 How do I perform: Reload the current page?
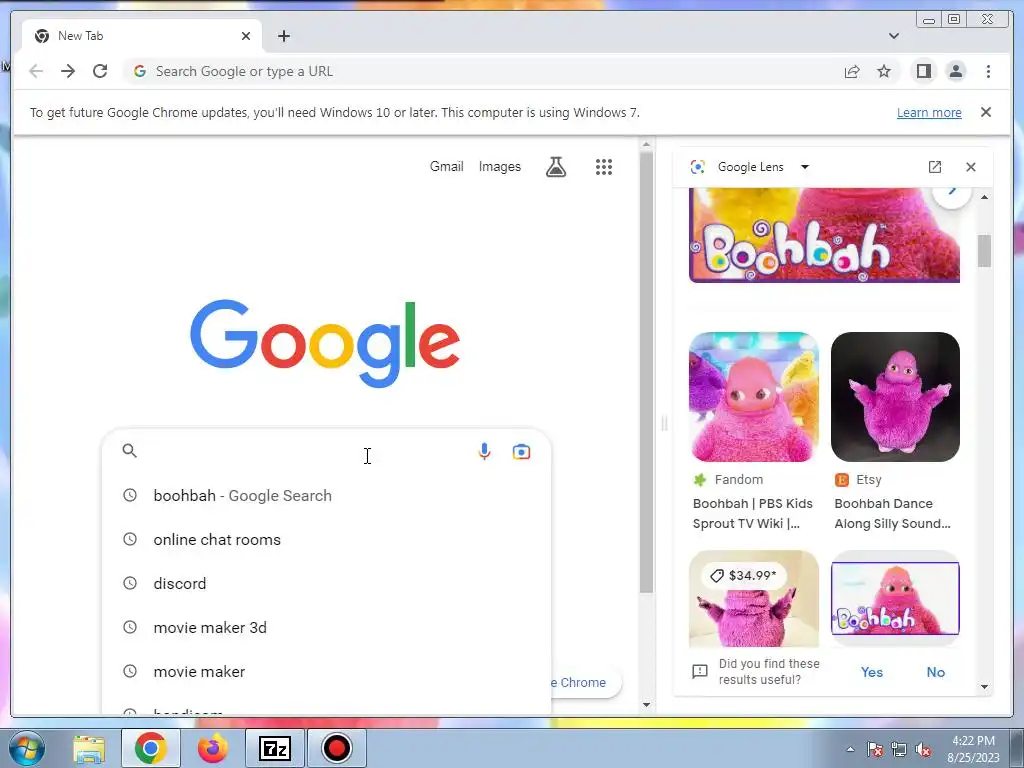click(100, 71)
